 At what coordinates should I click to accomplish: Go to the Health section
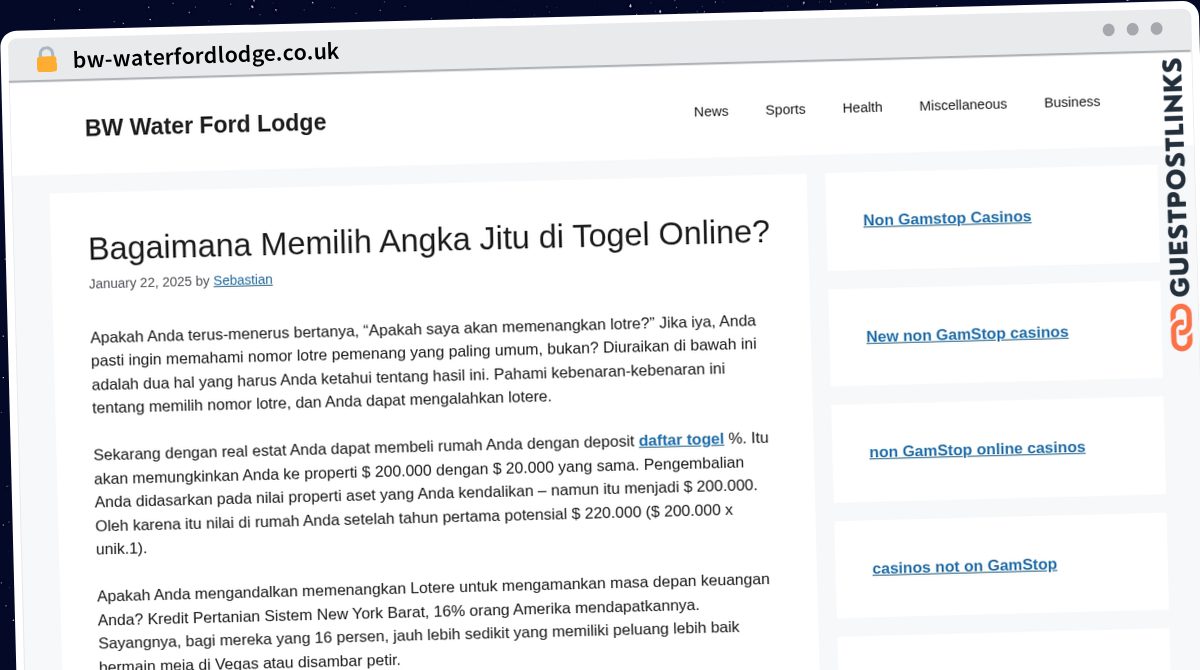tap(862, 107)
